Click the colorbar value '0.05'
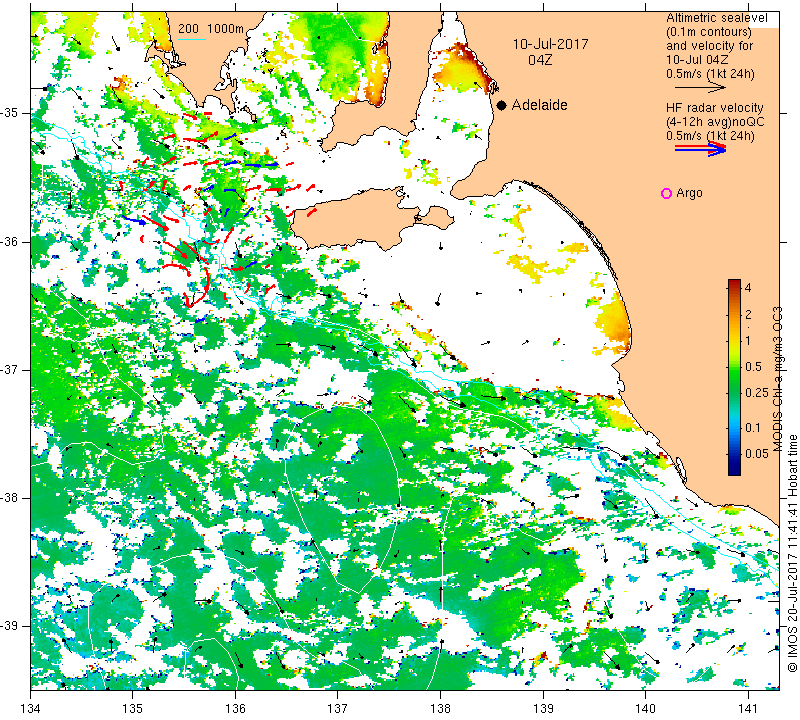Screen dimensions: 800x720 pyautogui.click(x=756, y=454)
